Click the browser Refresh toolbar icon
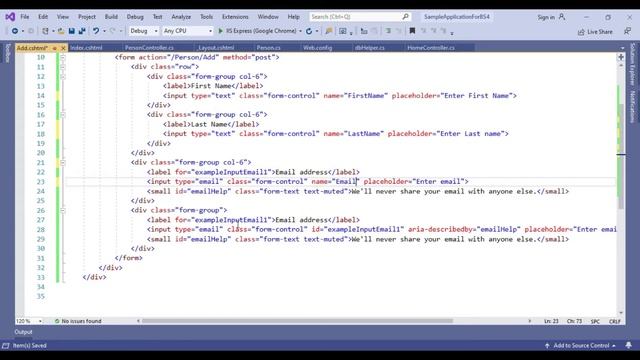640x360 pixels. tap(309, 31)
